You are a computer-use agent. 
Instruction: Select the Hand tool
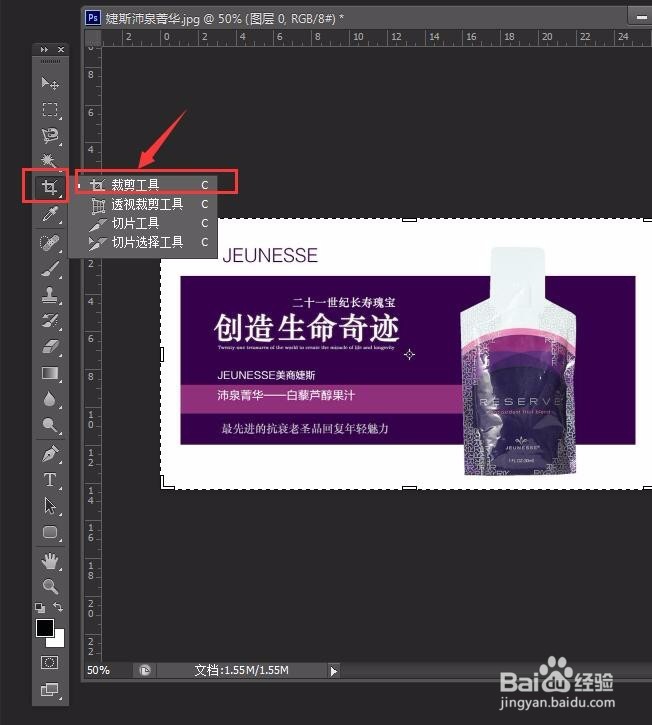(x=50, y=561)
